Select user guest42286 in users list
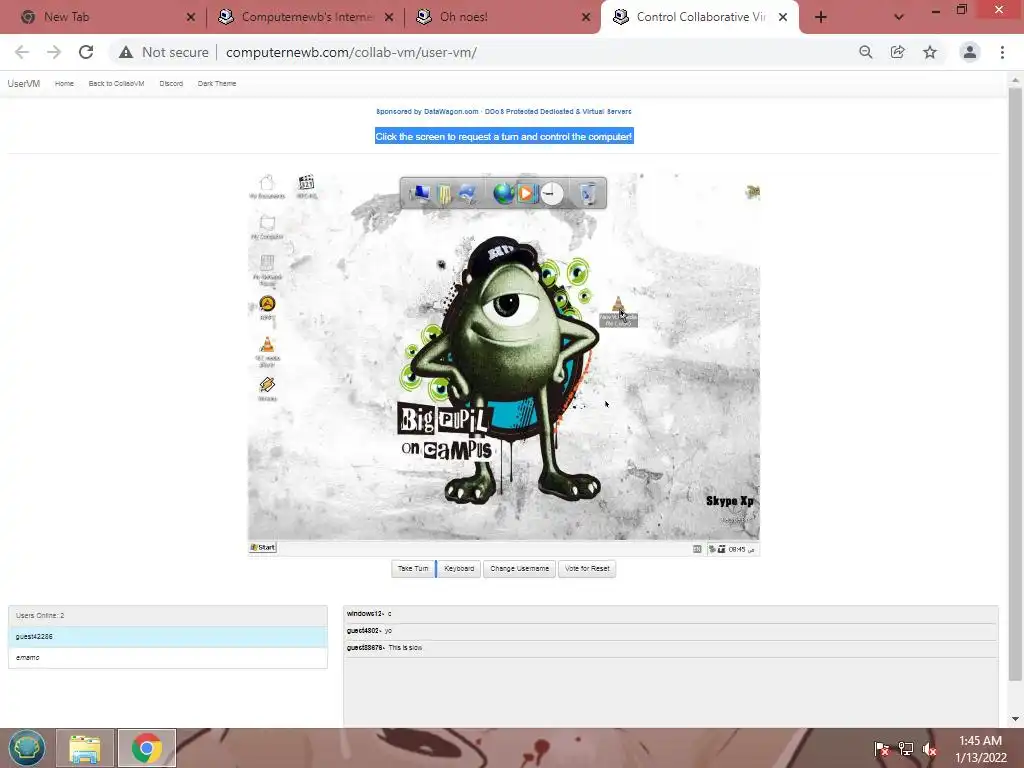The width and height of the screenshot is (1024, 768). coord(168,637)
